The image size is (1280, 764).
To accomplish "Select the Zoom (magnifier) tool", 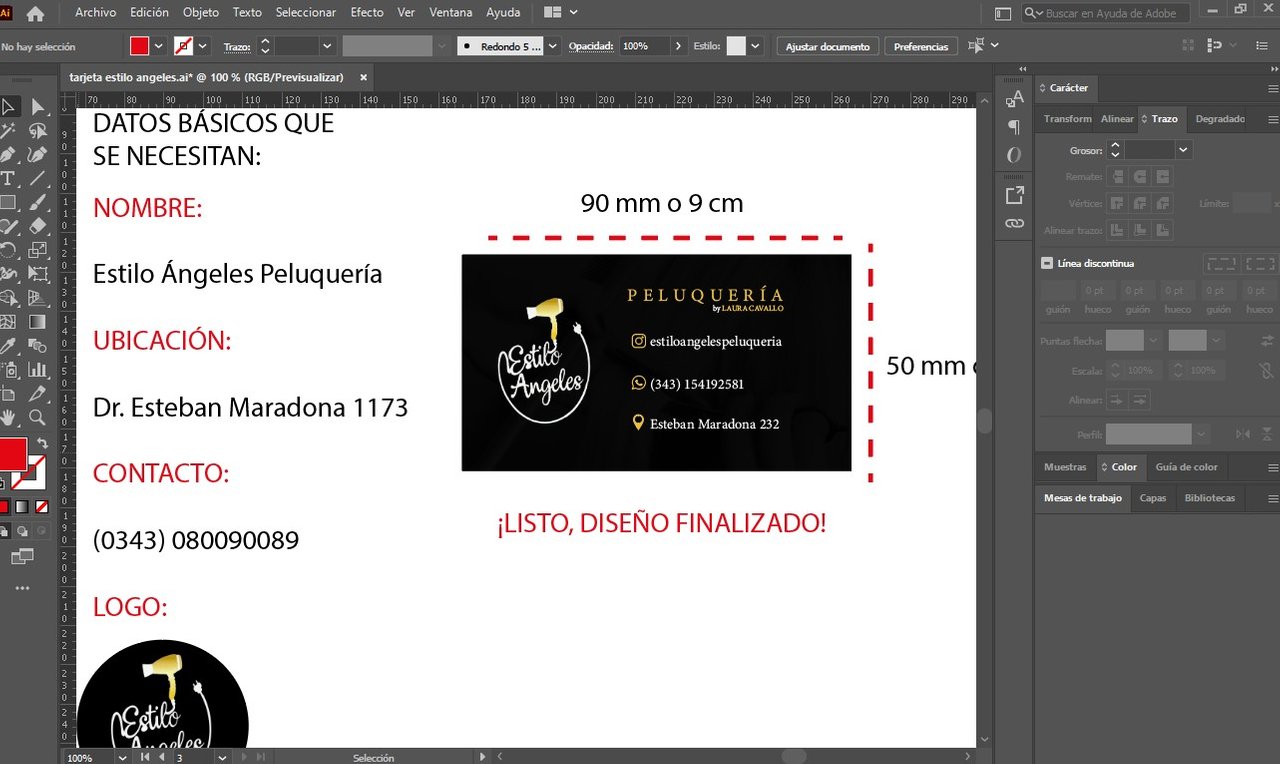I will coord(37,418).
